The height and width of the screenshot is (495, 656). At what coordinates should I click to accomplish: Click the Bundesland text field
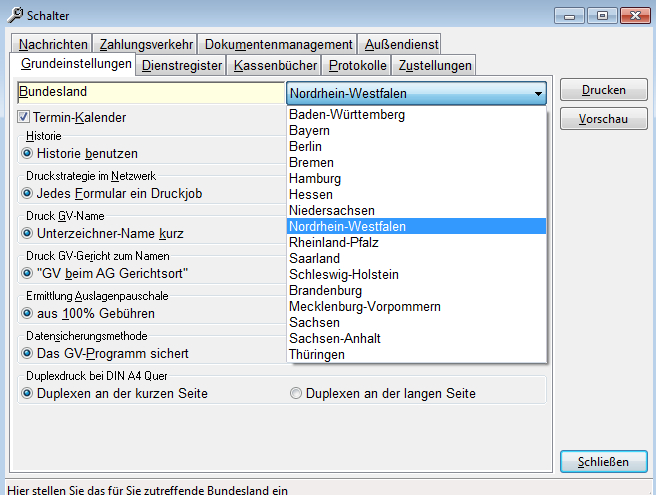pyautogui.click(x=150, y=92)
